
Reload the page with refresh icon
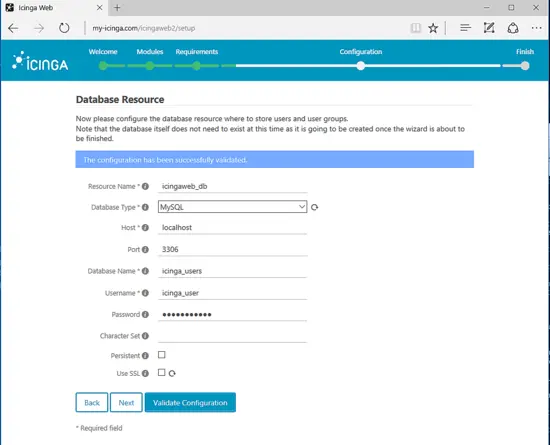pos(64,28)
